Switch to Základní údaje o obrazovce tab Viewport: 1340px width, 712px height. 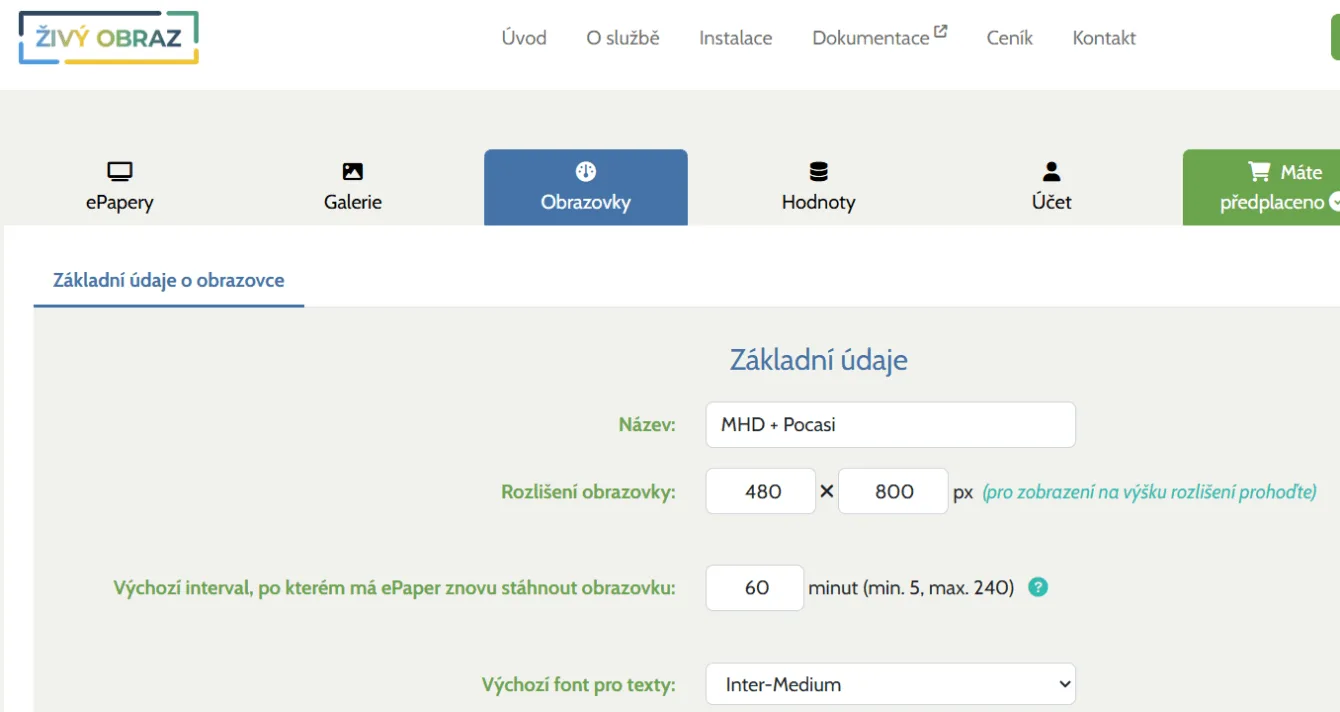click(167, 281)
